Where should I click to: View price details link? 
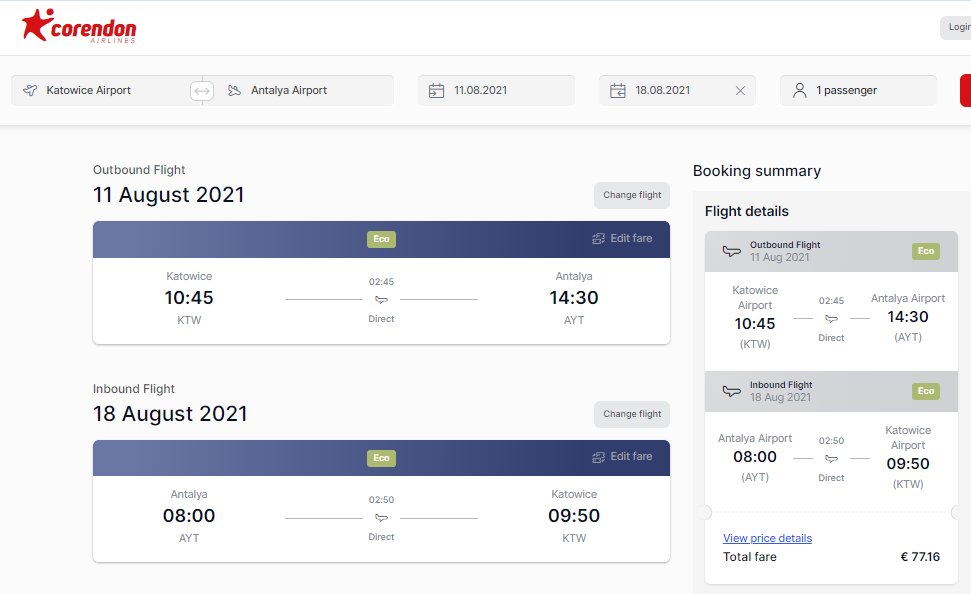coord(767,538)
